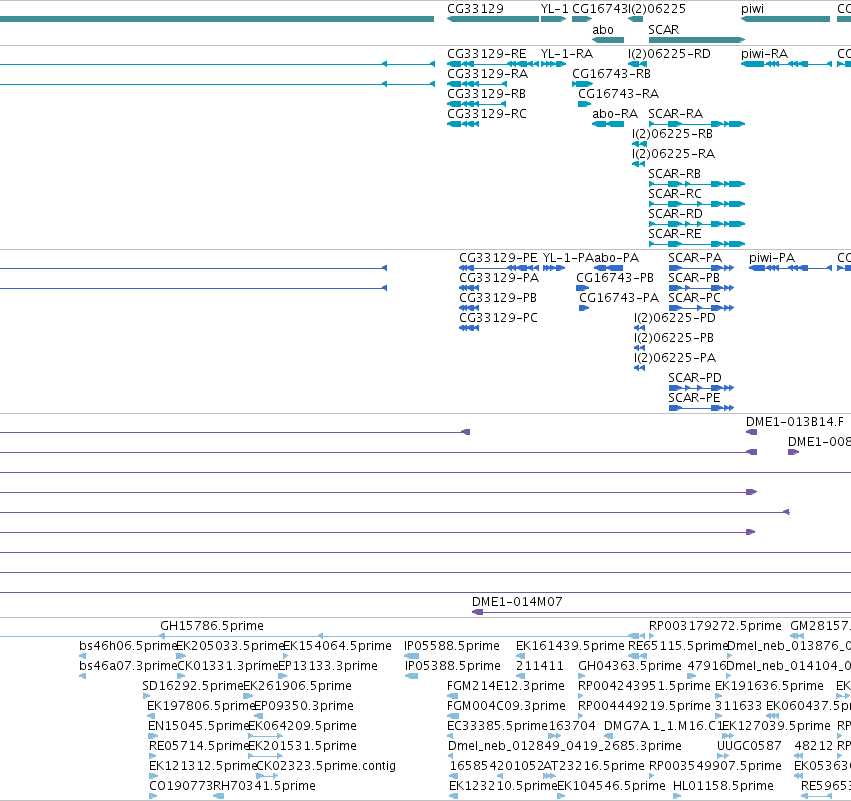Screen dimensions: 851x801
Task: Select EST label CK02323.5prime.contig
Action: pyautogui.click(x=326, y=767)
